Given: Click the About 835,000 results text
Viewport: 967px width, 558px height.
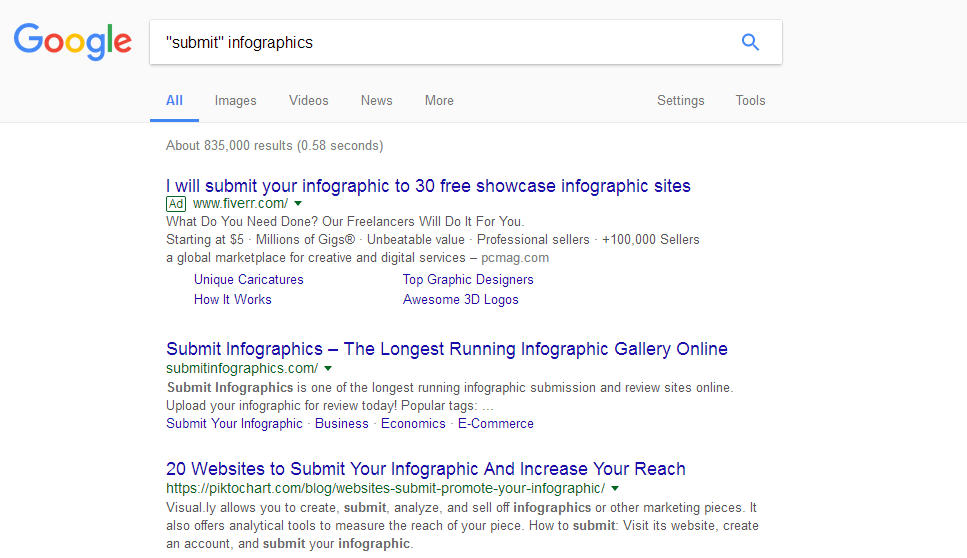Looking at the screenshot, I should [x=274, y=146].
